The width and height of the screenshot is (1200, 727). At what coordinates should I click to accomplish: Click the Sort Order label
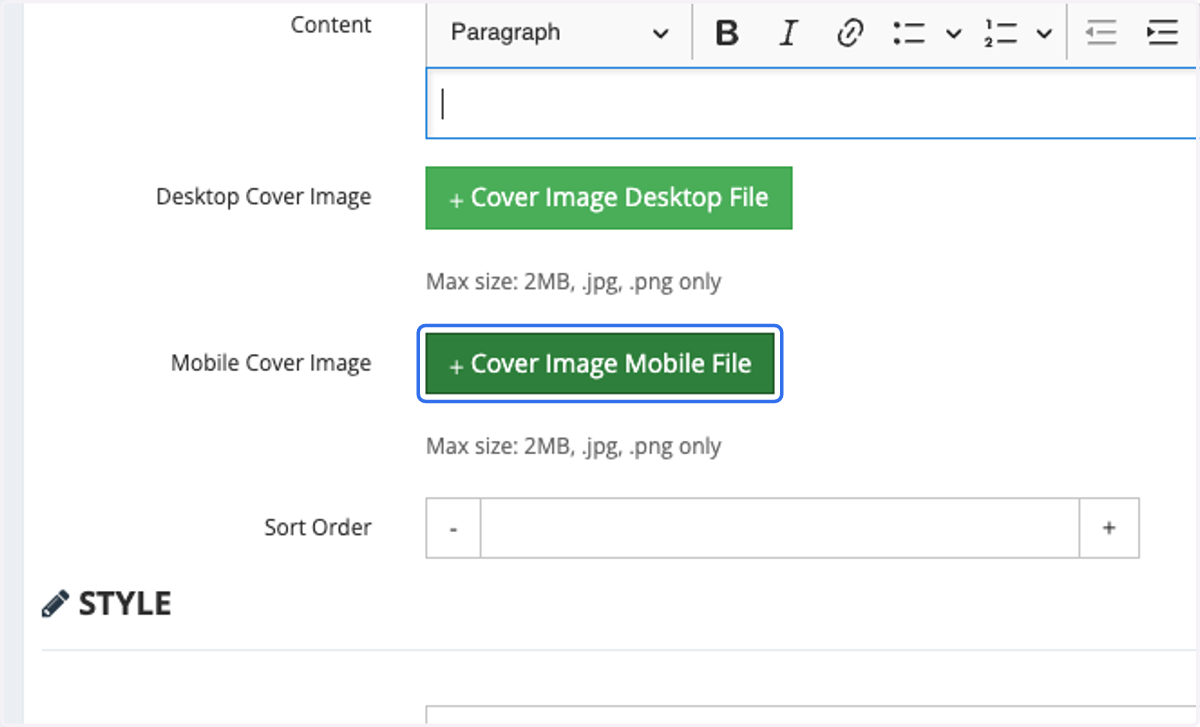point(317,527)
